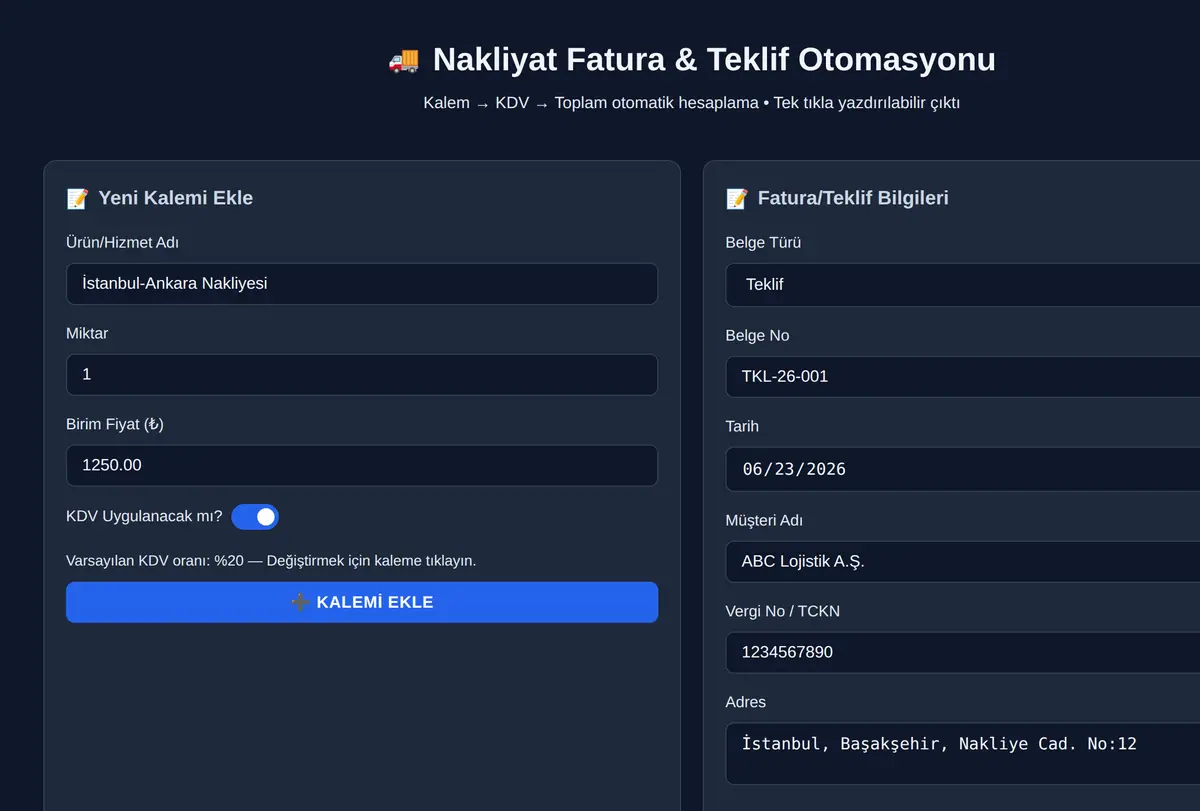
Task: Click the Müşteri Adı label
Action: (x=764, y=521)
